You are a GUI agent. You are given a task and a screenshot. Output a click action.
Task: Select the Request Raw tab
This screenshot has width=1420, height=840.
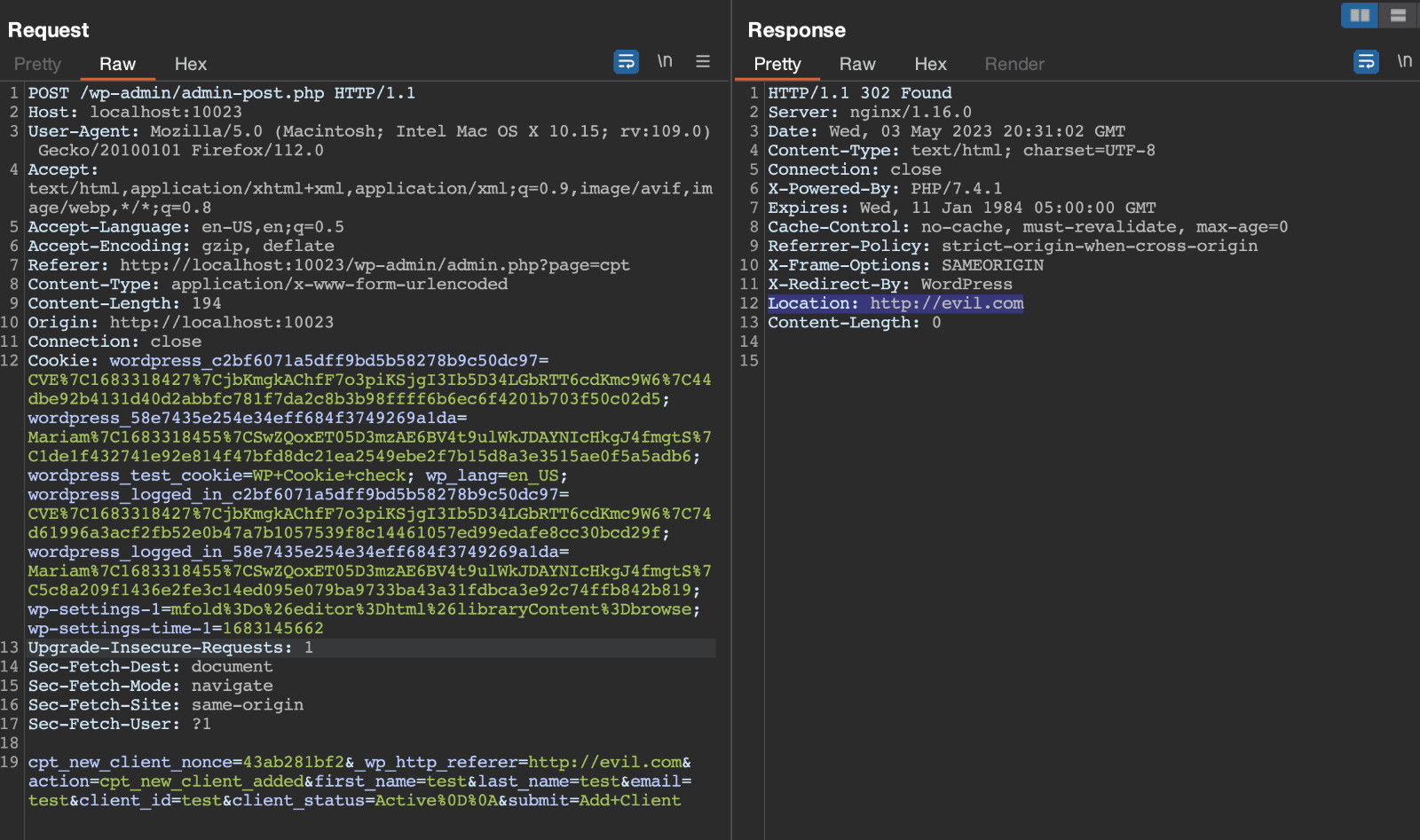pyautogui.click(x=117, y=64)
